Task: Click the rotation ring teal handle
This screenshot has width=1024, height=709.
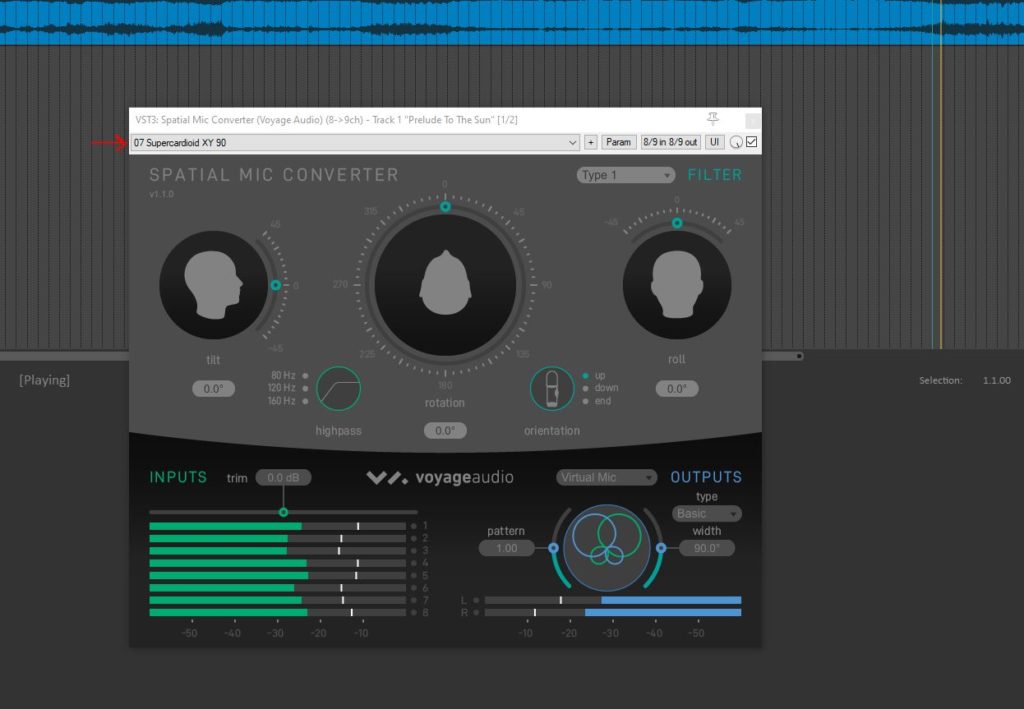Action: point(445,207)
